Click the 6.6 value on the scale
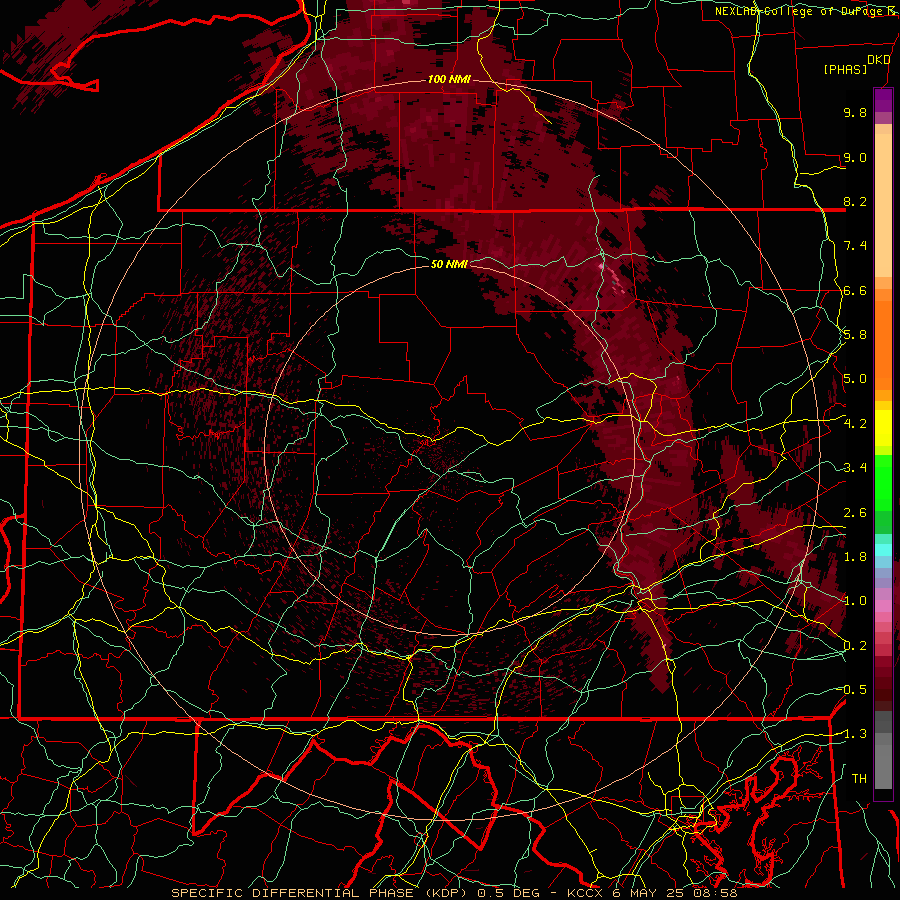 point(855,290)
